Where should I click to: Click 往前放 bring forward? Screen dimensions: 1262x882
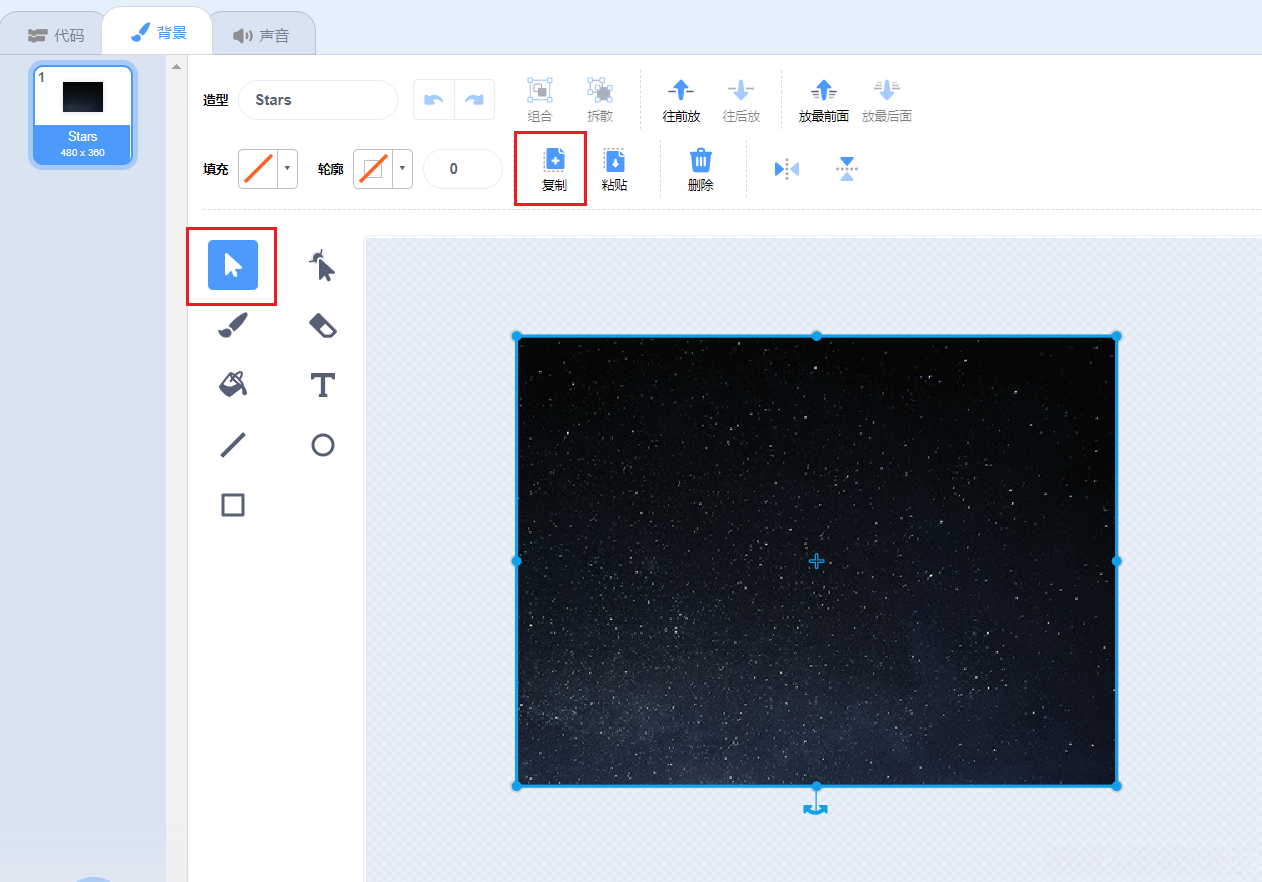[681, 100]
